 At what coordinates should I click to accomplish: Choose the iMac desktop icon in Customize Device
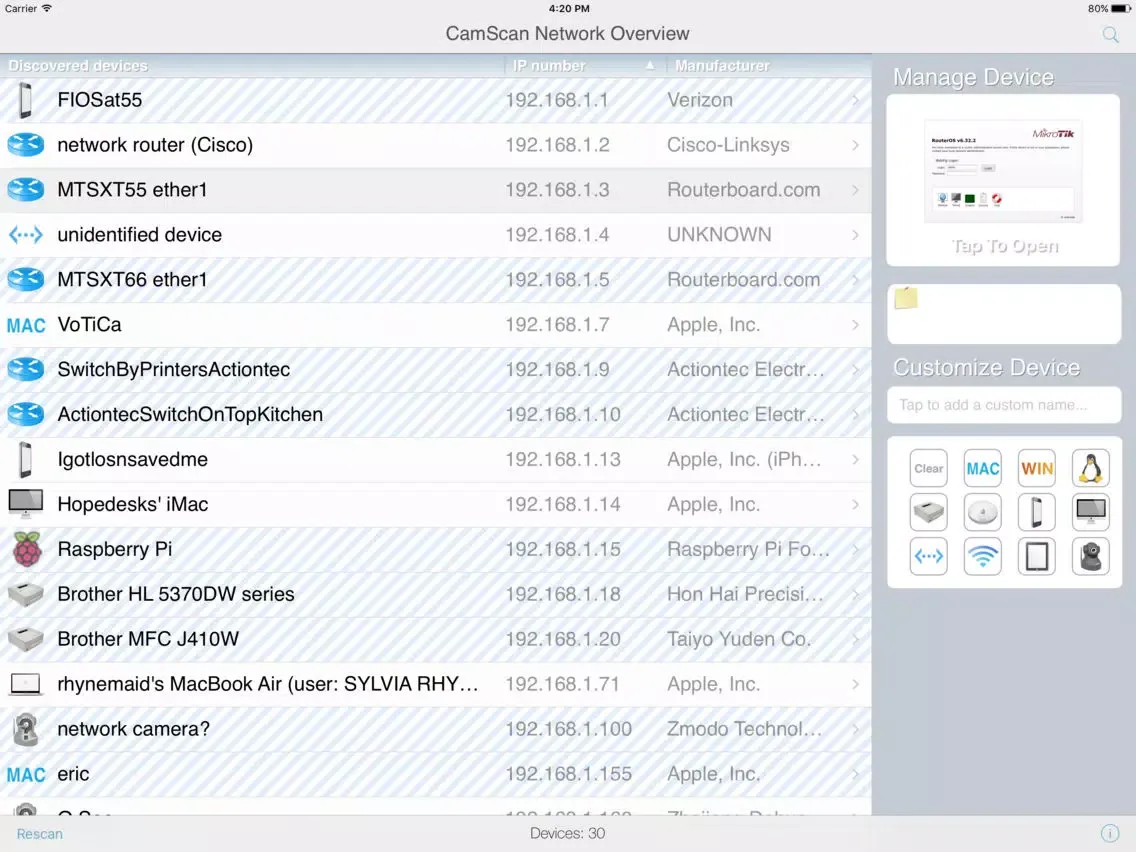click(1090, 512)
